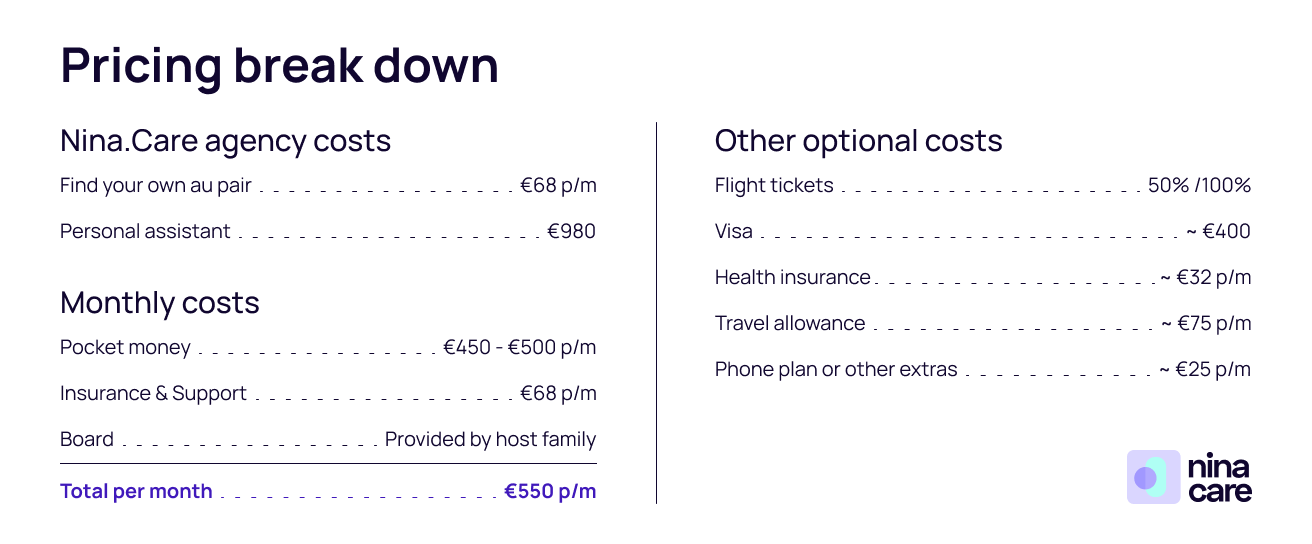
Task: Select the bold '€550 p/m' total
Action: [x=549, y=492]
